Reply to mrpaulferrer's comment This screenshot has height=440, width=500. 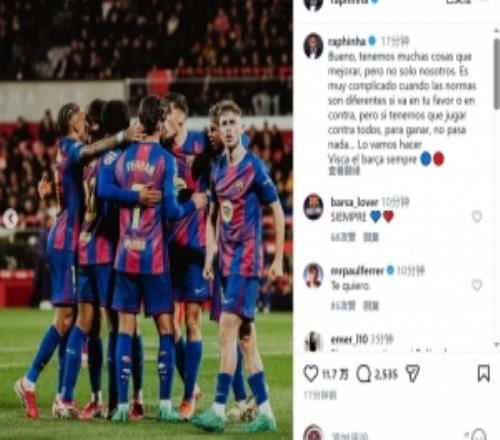pyautogui.click(x=371, y=306)
